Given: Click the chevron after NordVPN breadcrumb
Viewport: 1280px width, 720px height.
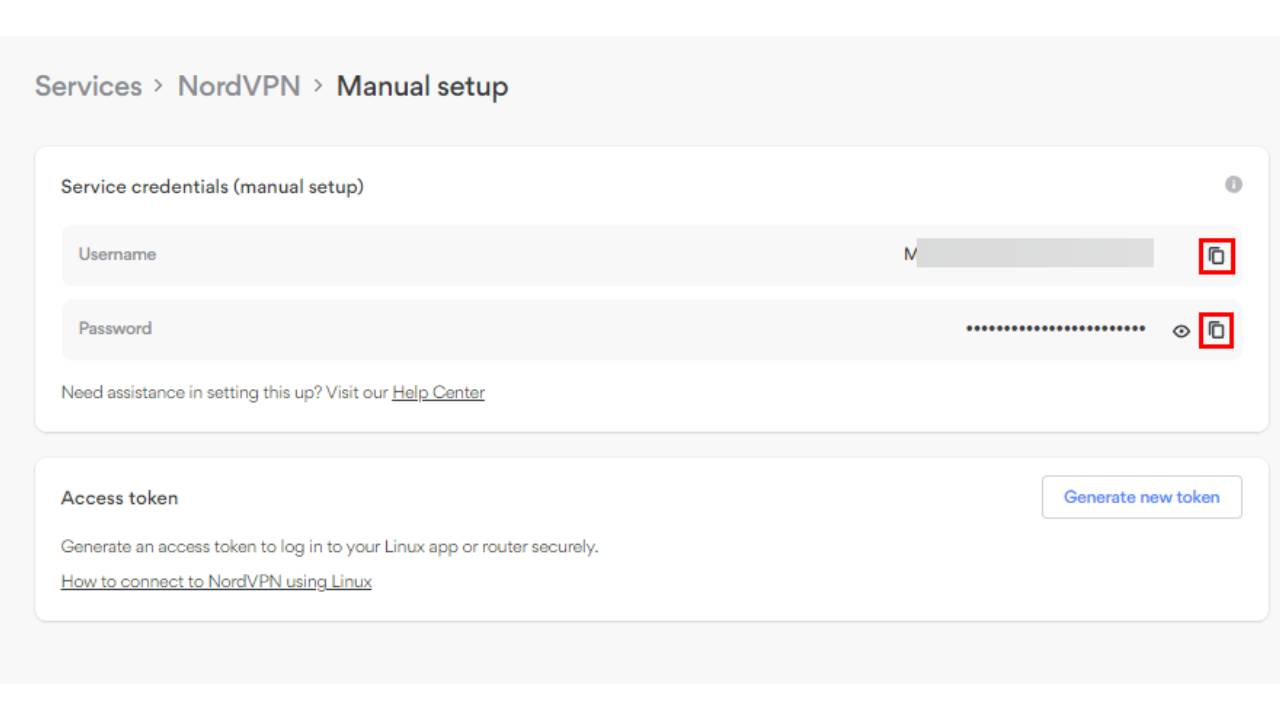Looking at the screenshot, I should point(318,86).
